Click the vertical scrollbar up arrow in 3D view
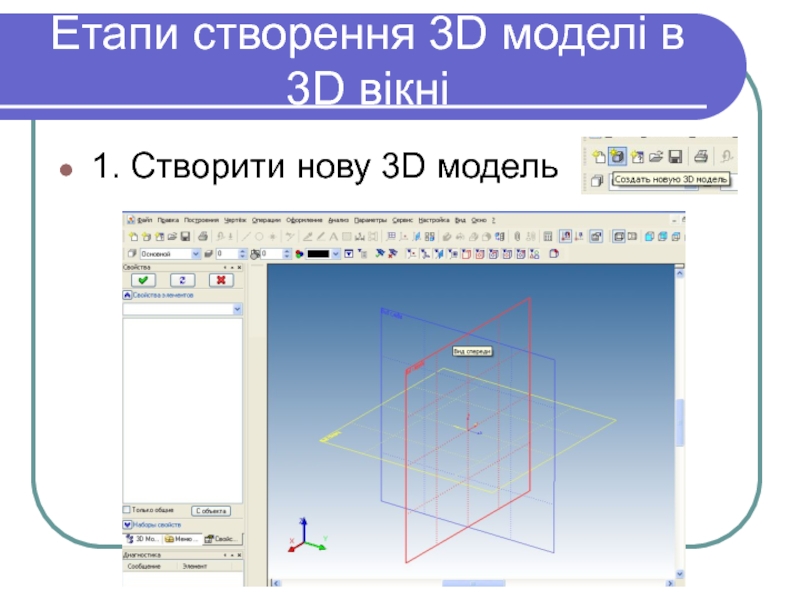Viewport: 800px width, 600px height. [x=680, y=273]
